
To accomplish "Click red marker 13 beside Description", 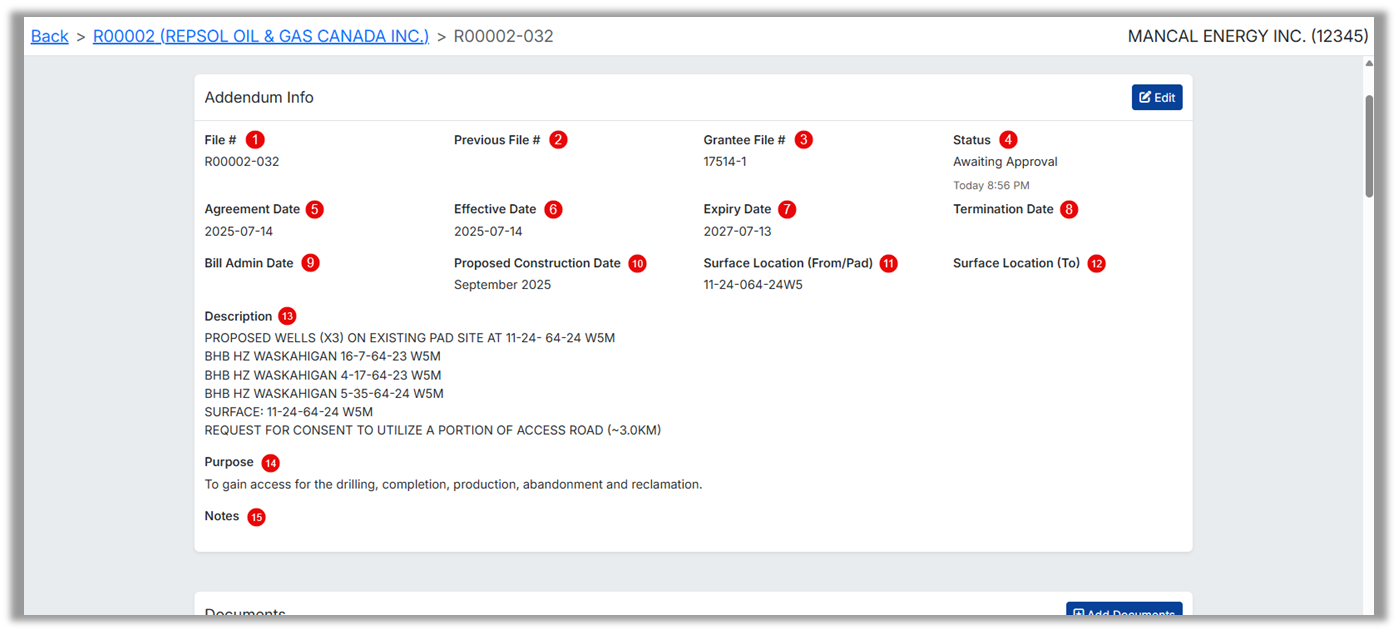I will [288, 316].
